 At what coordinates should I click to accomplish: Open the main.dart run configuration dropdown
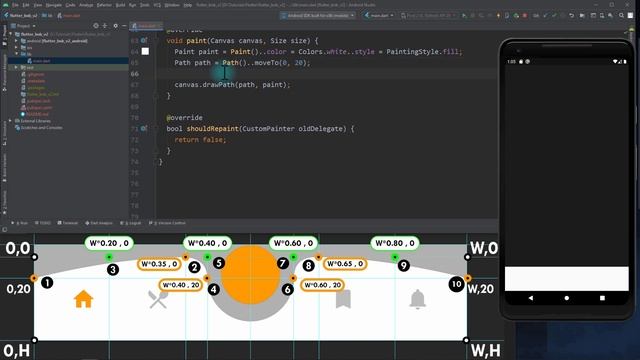click(x=379, y=16)
